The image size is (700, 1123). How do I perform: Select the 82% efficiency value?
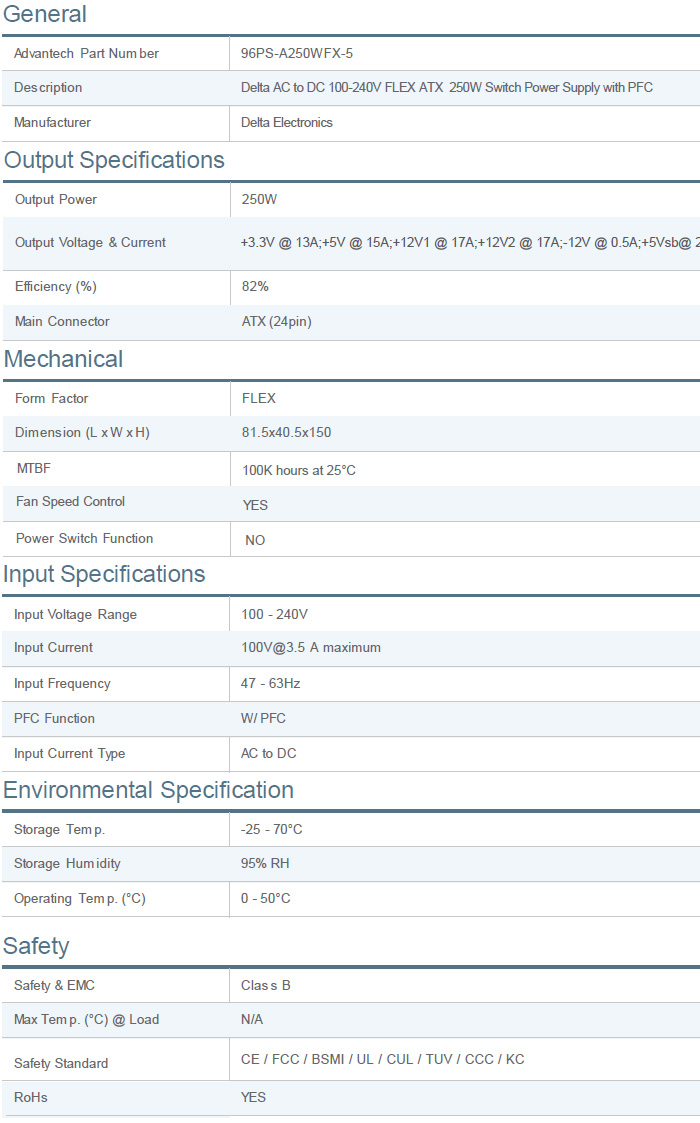(255, 287)
